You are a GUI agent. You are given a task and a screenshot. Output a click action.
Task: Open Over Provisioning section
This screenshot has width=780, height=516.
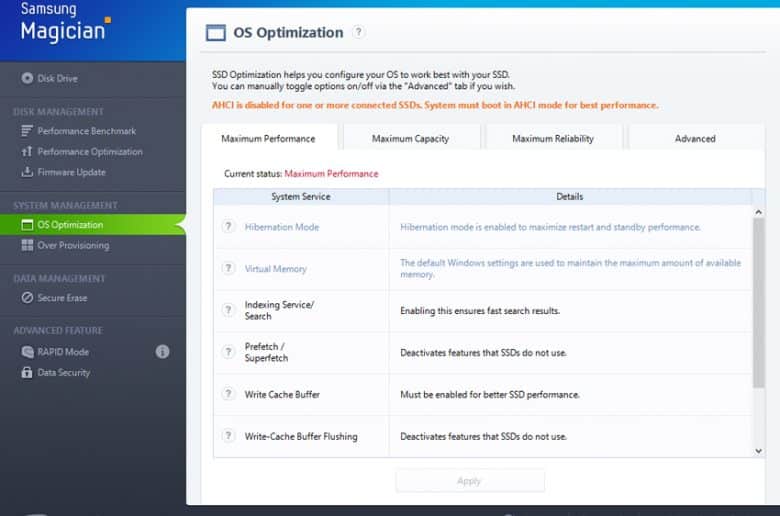73,245
